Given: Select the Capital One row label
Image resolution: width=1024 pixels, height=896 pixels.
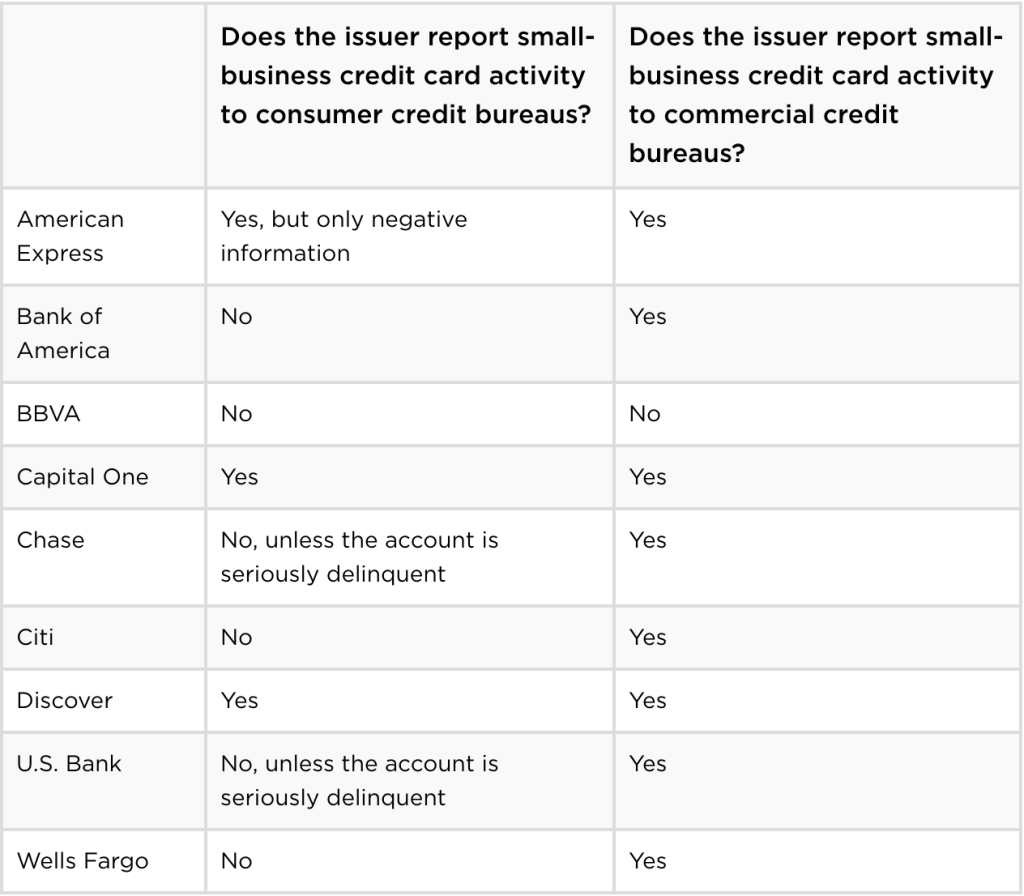Looking at the screenshot, I should click(83, 477).
